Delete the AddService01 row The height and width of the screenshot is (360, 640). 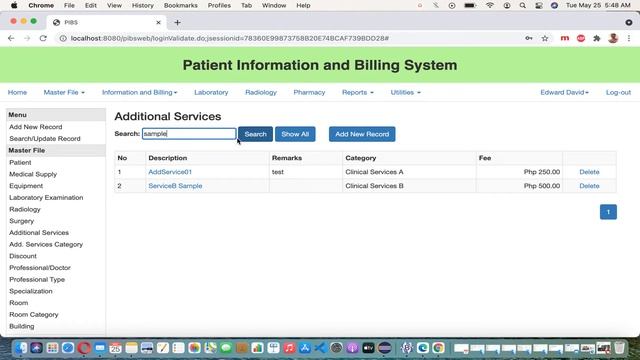(589, 172)
